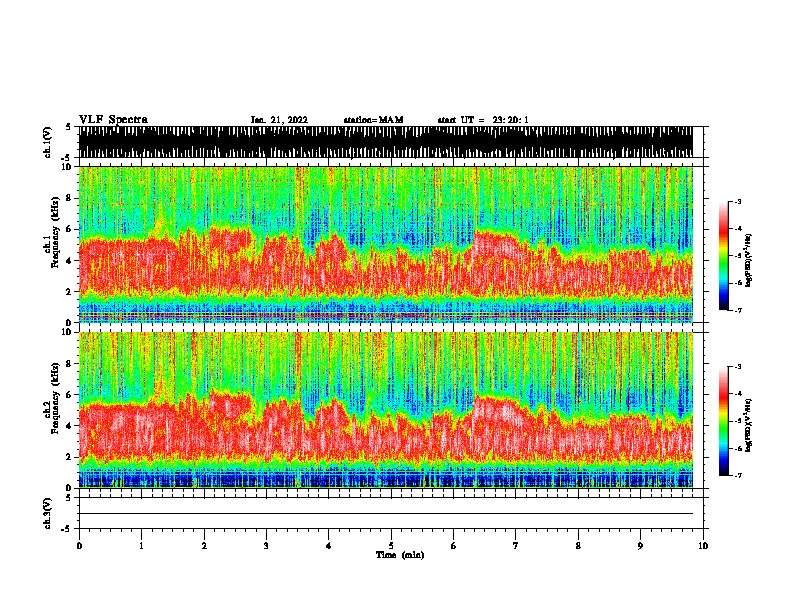Click the "9" tick label on the time axis

(640, 546)
